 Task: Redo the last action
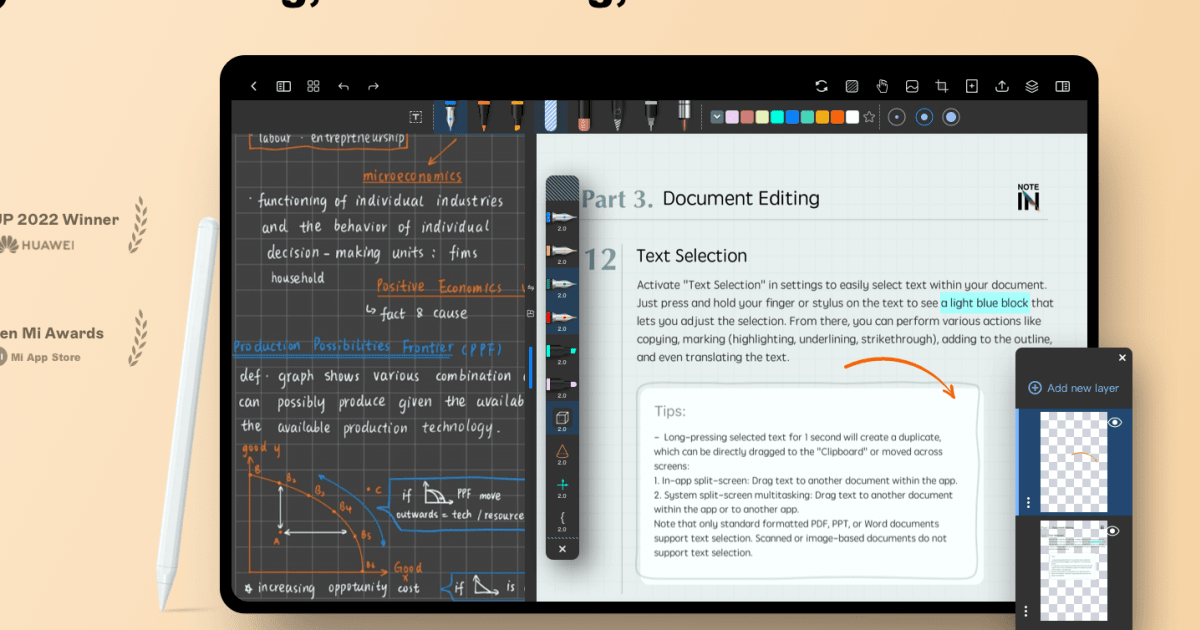tap(373, 86)
